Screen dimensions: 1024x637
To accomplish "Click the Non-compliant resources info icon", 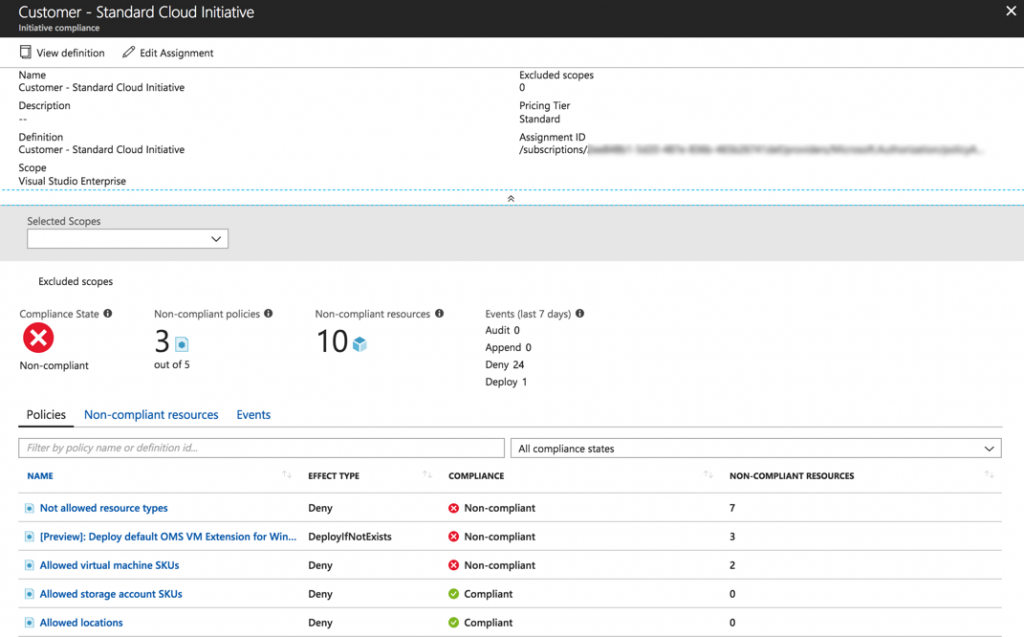I will coord(440,314).
